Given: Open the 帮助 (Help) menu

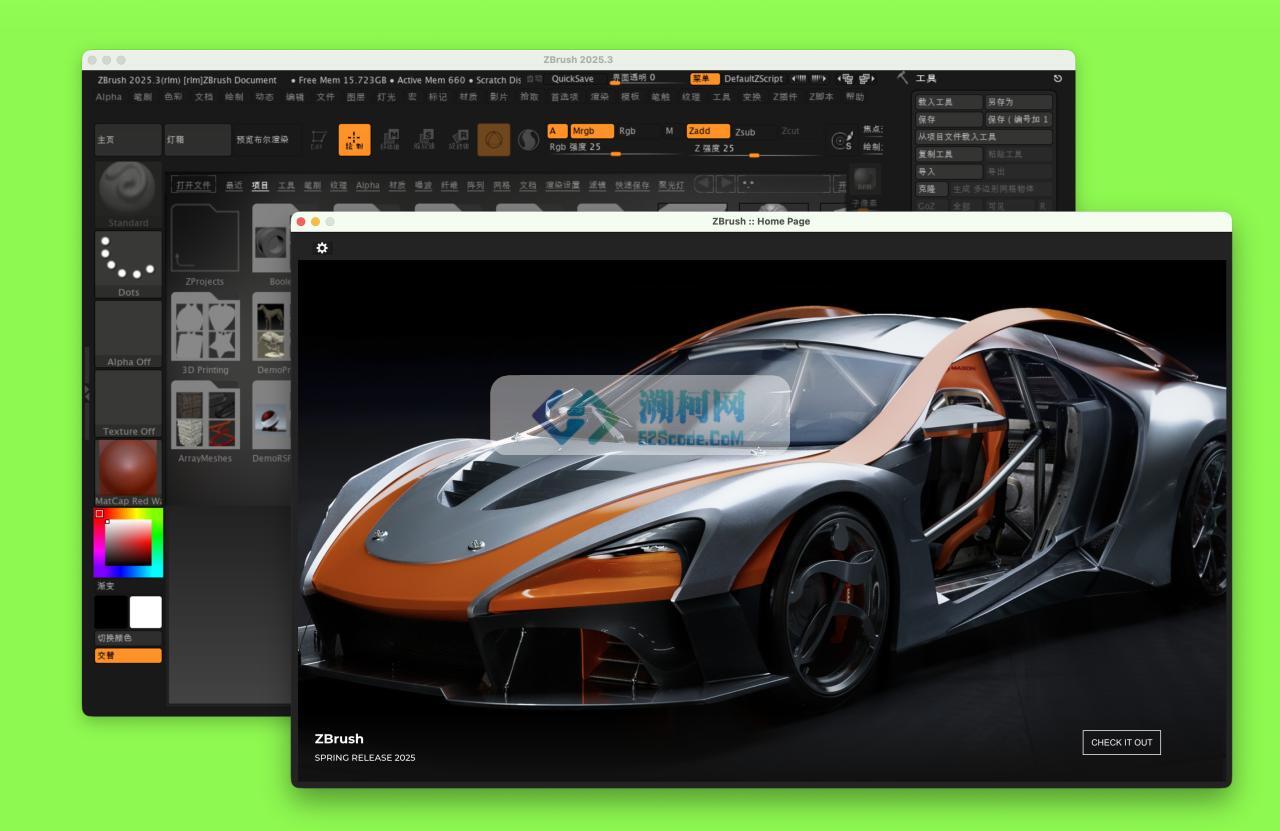Looking at the screenshot, I should (854, 97).
